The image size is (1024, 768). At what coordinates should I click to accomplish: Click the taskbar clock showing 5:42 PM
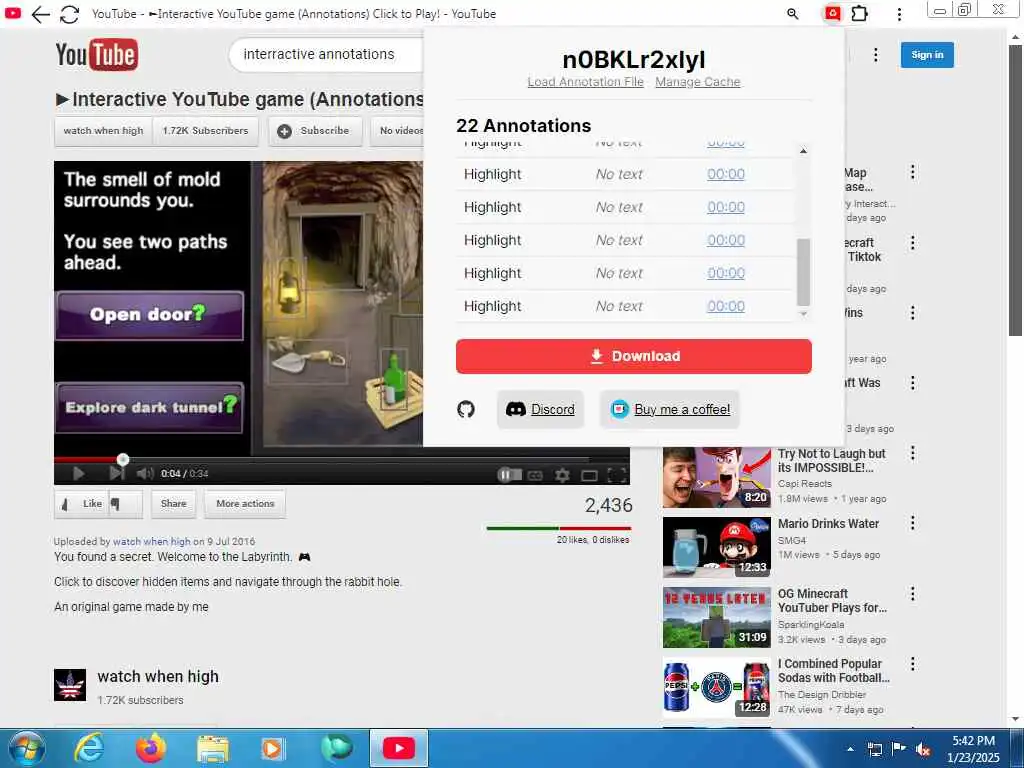pyautogui.click(x=973, y=749)
